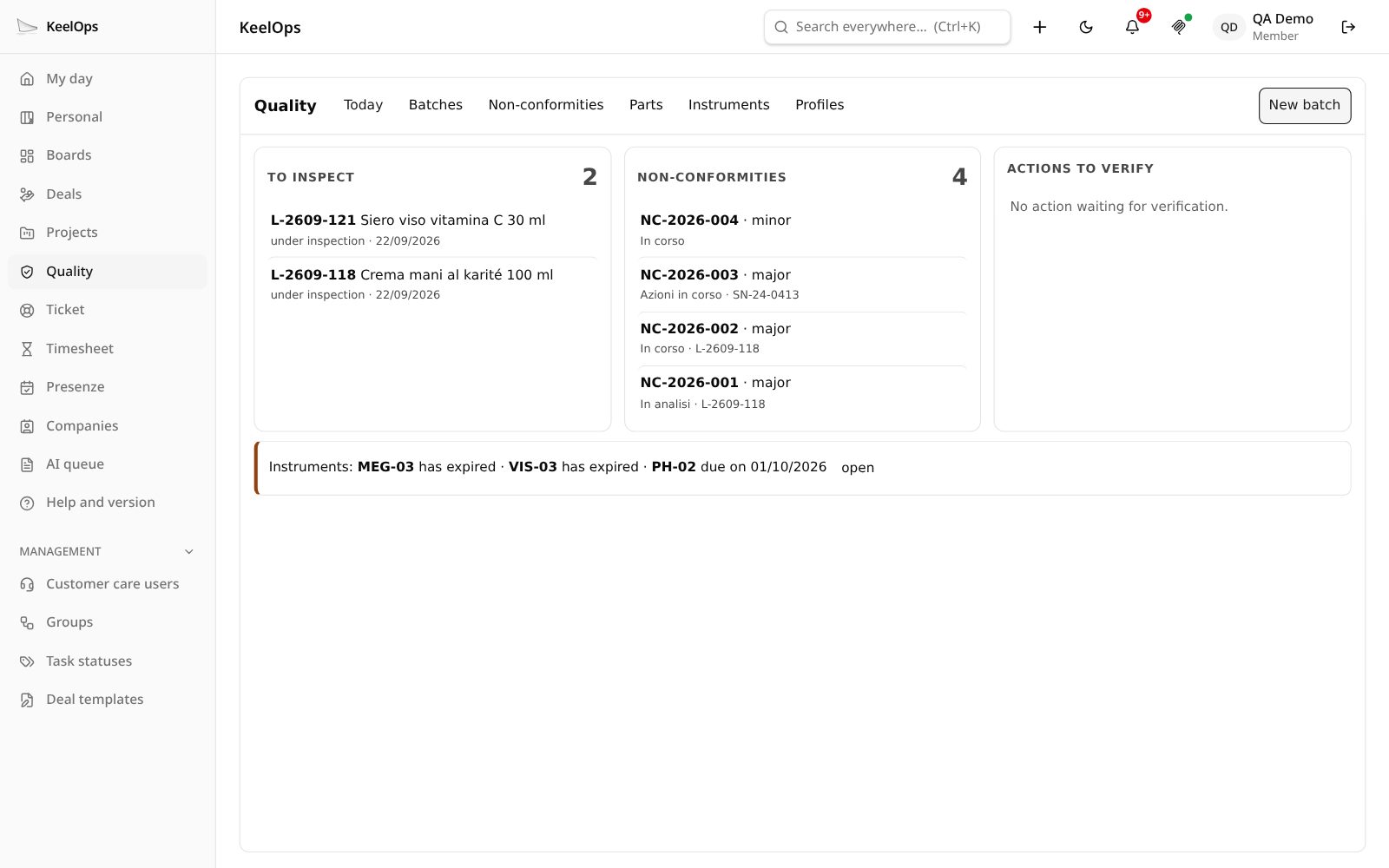The height and width of the screenshot is (868, 1389).
Task: Click the logout icon
Action: click(1348, 27)
